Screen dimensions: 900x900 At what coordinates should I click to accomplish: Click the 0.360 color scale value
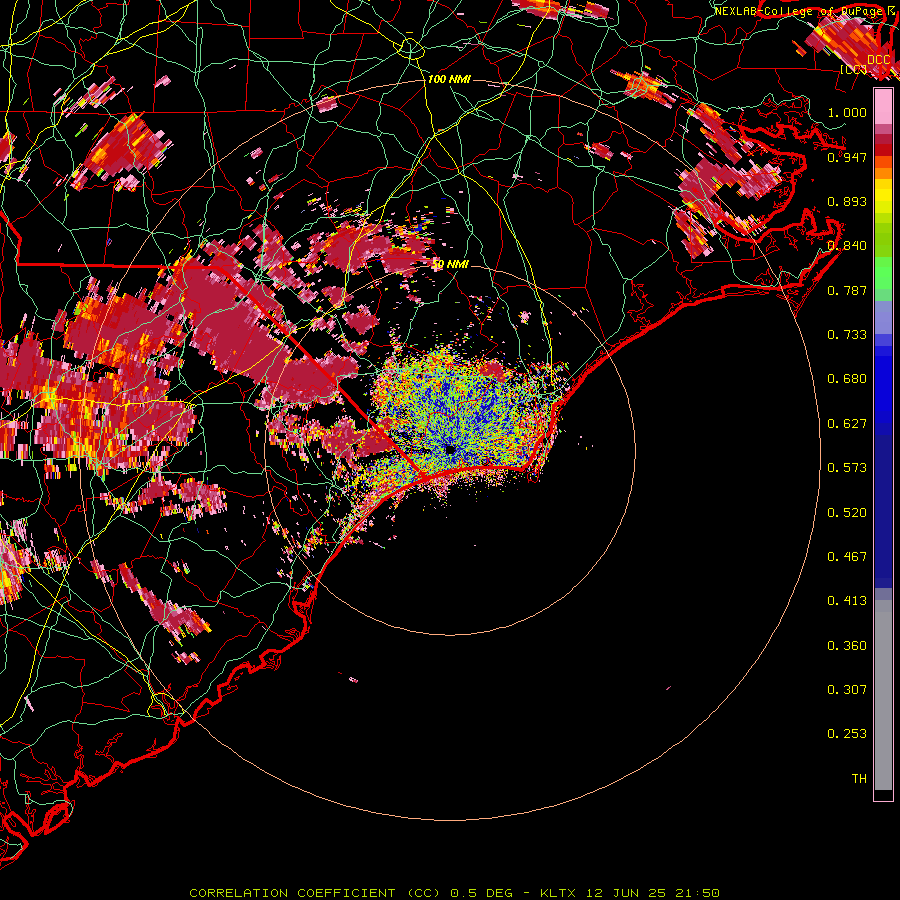pyautogui.click(x=847, y=646)
